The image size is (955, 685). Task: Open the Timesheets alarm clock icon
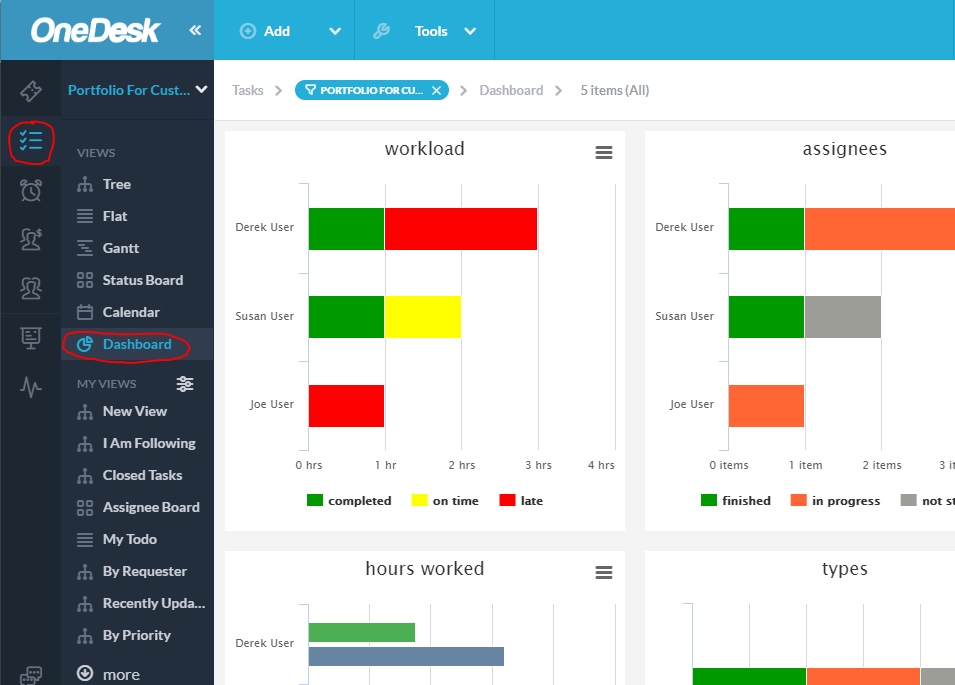tap(30, 189)
